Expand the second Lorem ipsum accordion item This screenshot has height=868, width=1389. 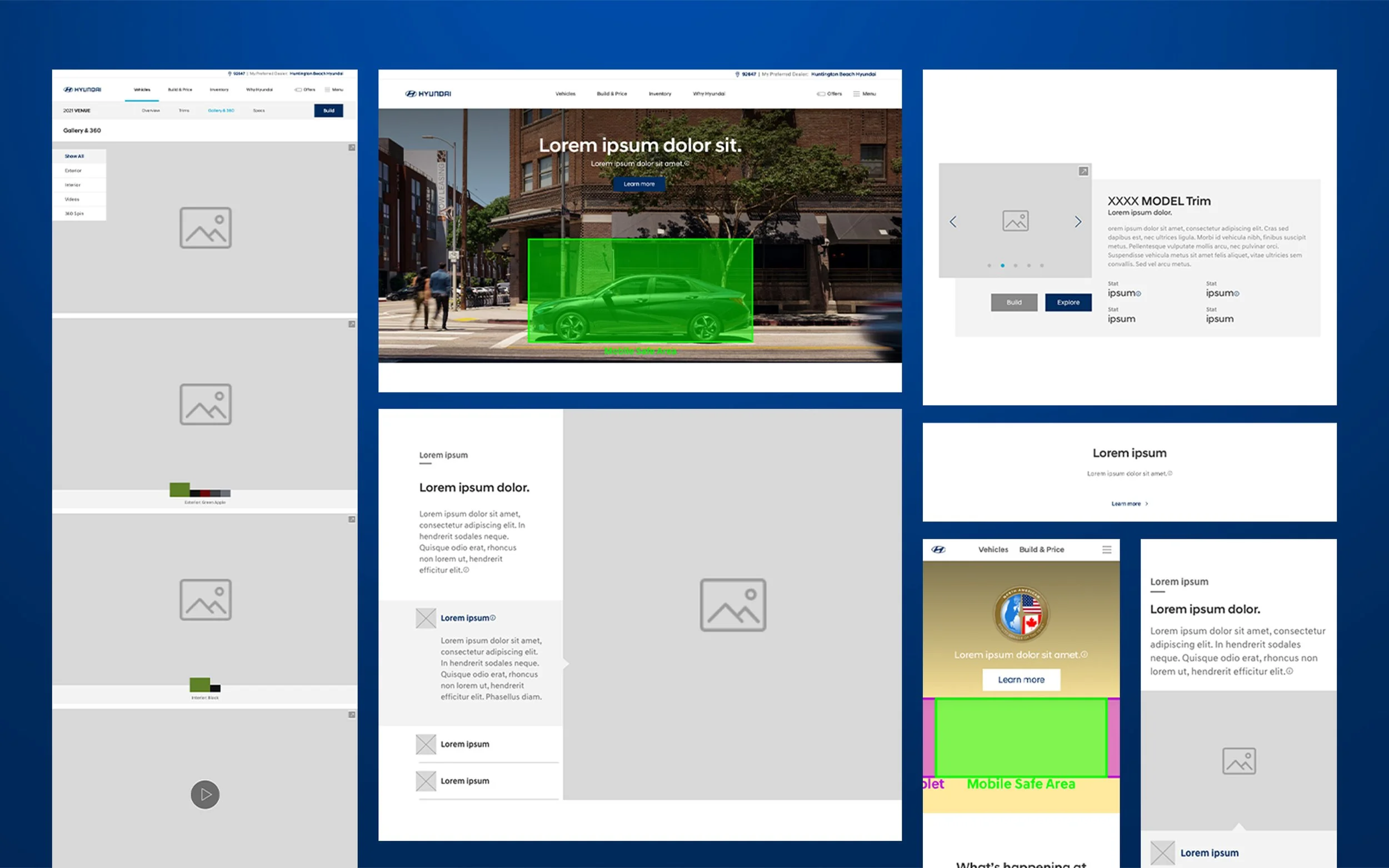464,744
